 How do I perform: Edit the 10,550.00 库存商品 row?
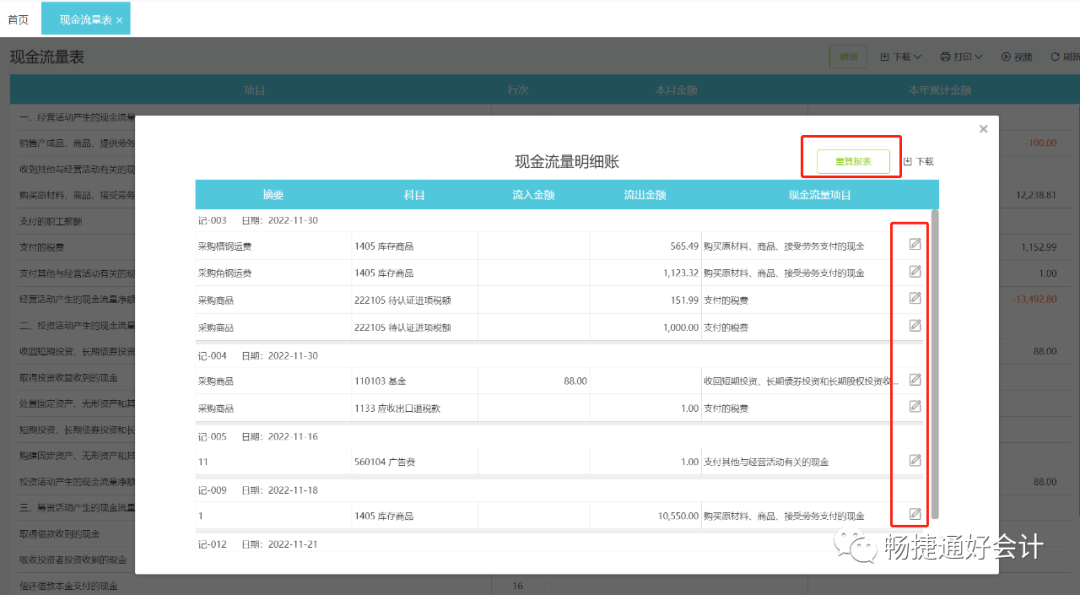[x=915, y=514]
